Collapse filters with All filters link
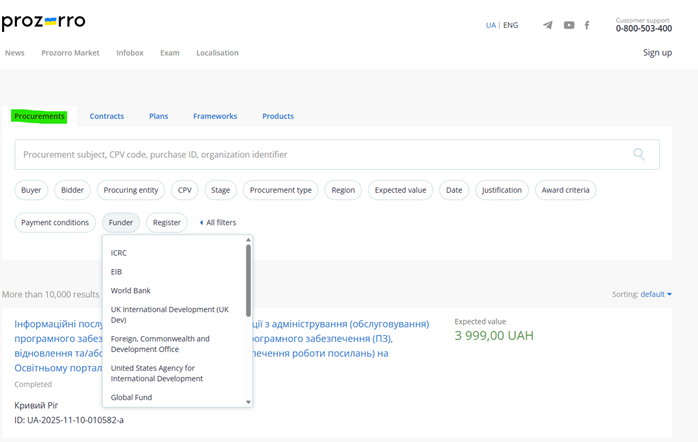Viewport: 698px width, 442px height. click(218, 222)
